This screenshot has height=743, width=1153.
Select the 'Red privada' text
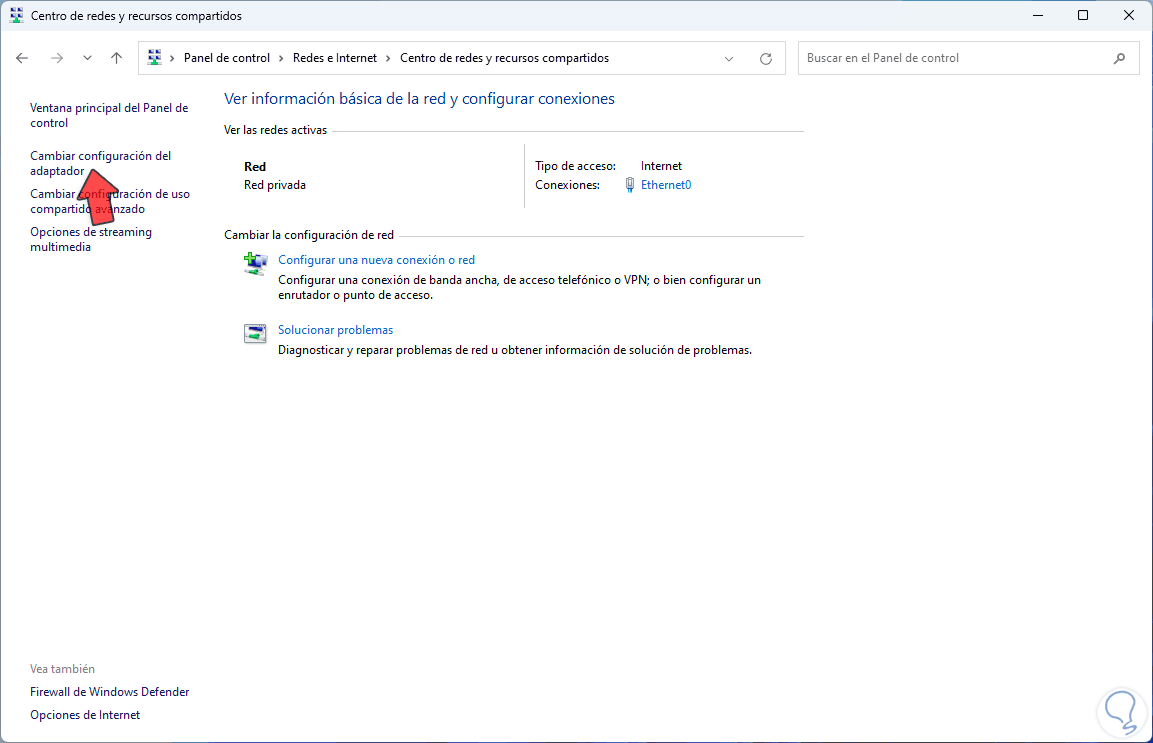(x=275, y=185)
